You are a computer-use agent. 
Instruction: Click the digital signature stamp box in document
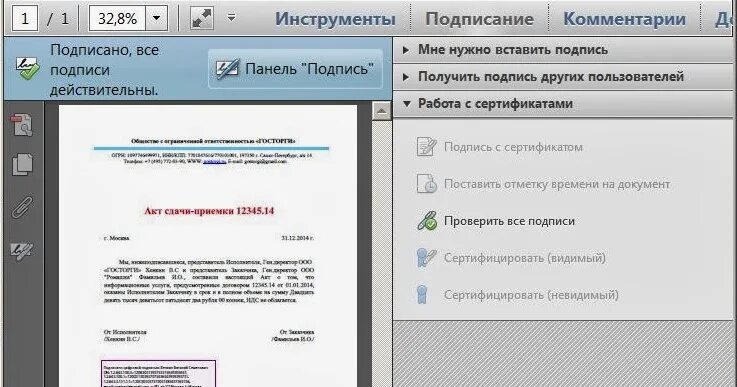click(x=159, y=373)
